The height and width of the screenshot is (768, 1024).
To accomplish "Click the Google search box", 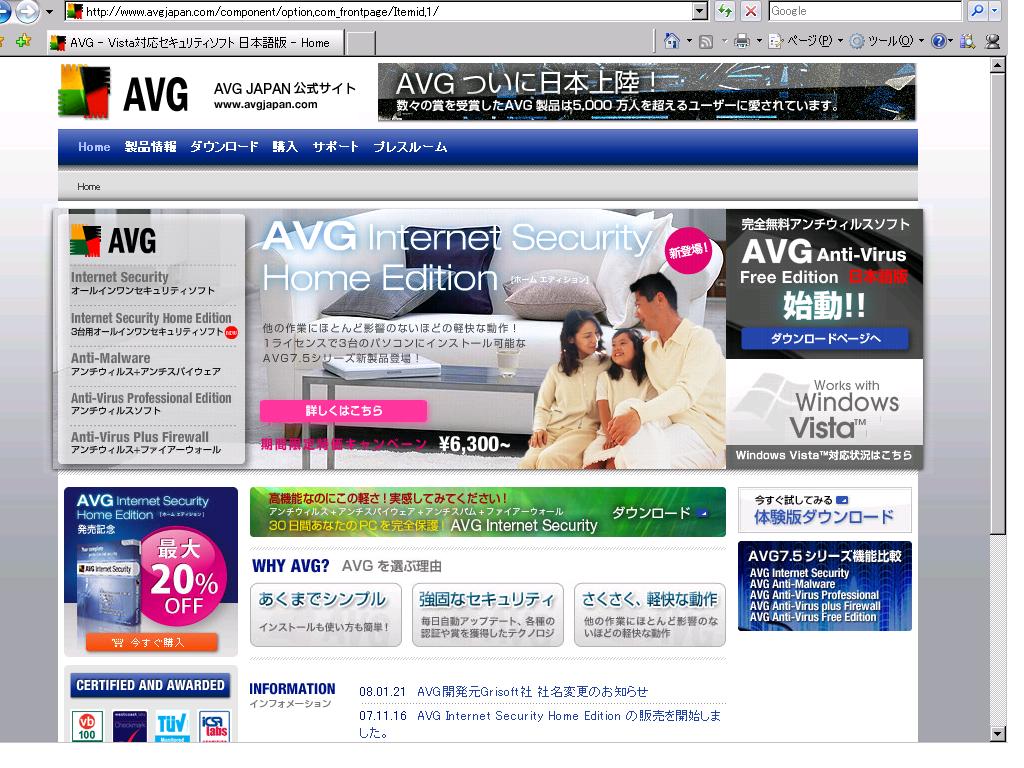I will 865,11.
